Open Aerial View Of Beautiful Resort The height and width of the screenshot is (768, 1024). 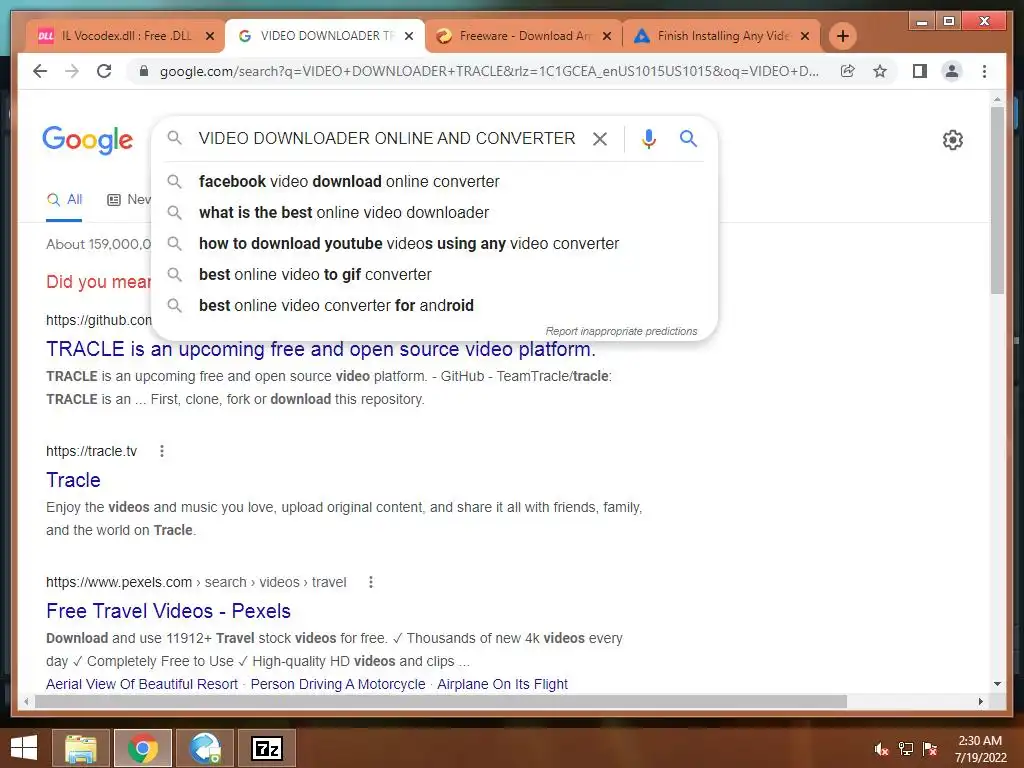coord(142,684)
